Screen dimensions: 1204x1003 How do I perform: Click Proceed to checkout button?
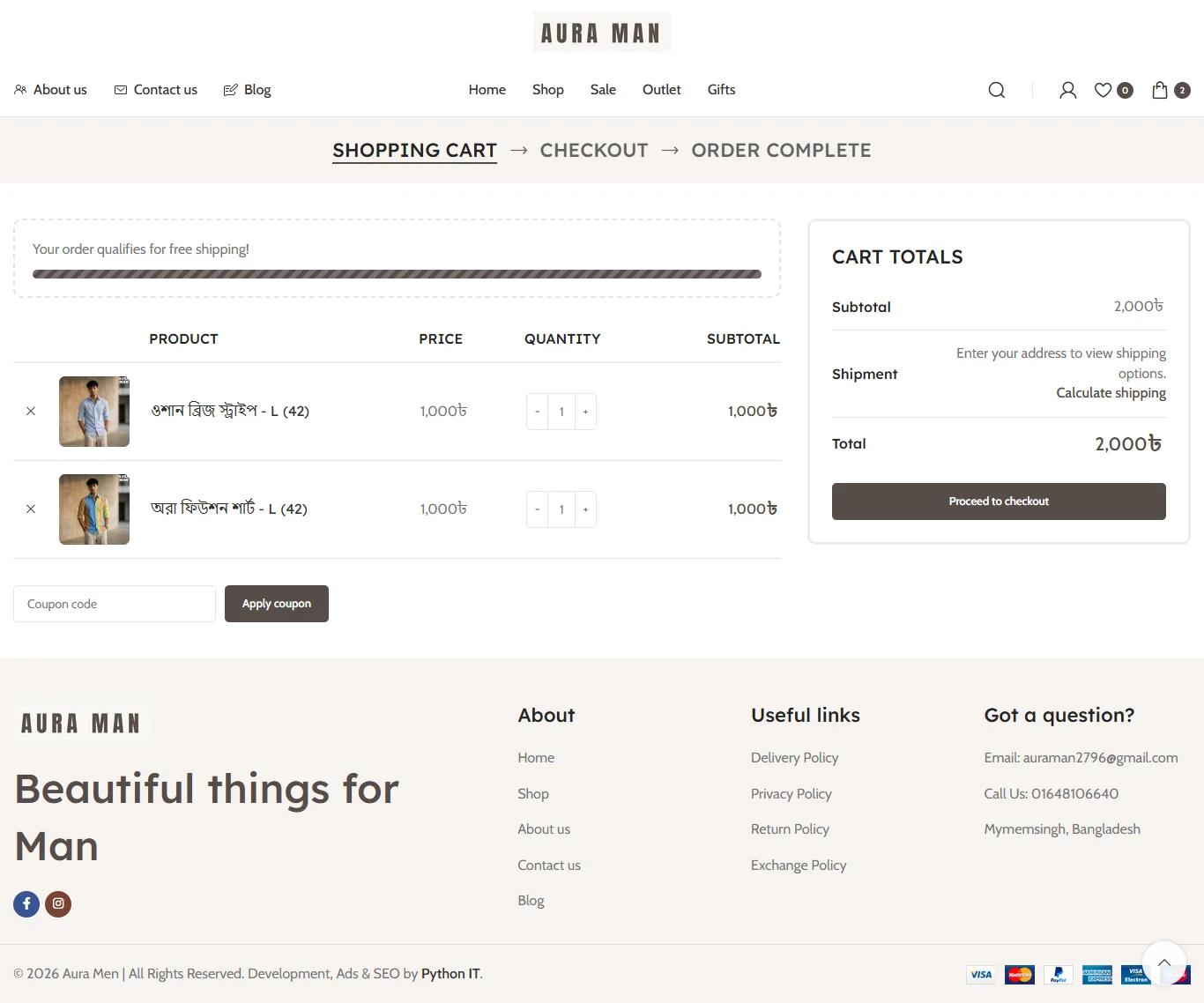[999, 501]
